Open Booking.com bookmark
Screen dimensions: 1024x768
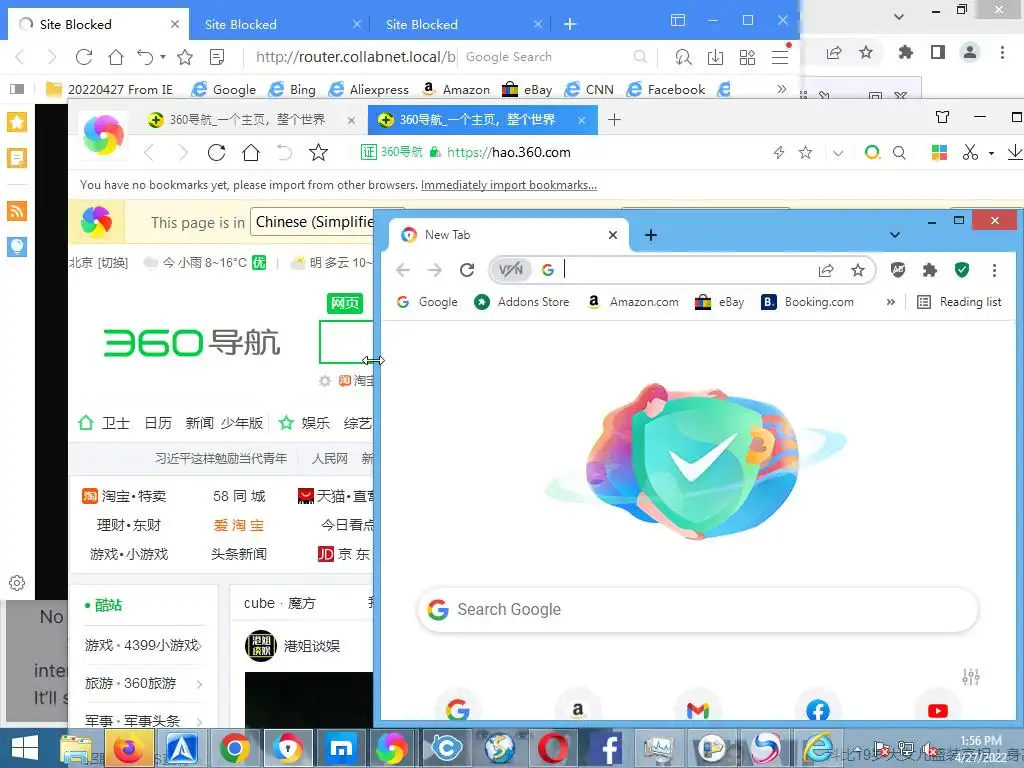pos(808,302)
